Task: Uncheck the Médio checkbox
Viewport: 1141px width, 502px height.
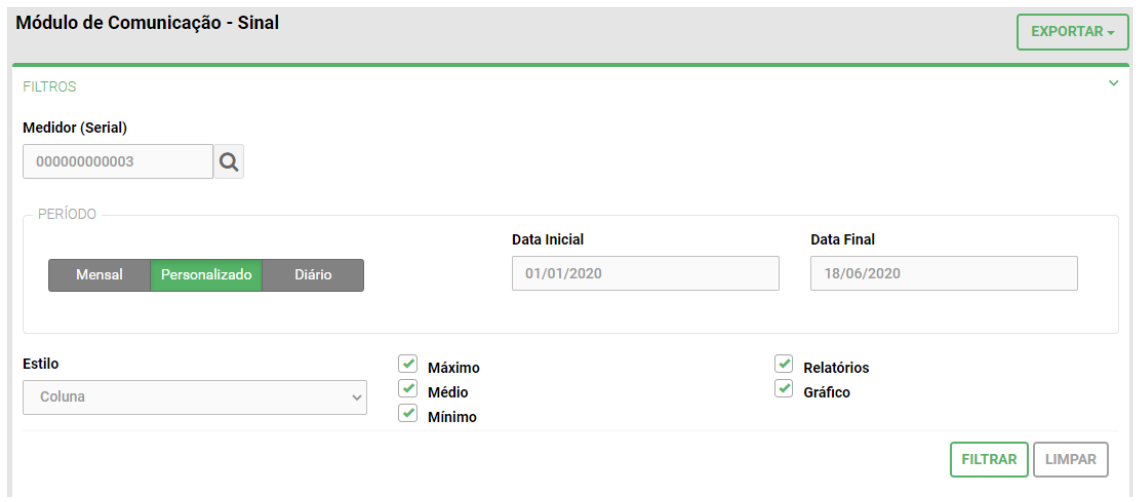Action: coord(407,389)
